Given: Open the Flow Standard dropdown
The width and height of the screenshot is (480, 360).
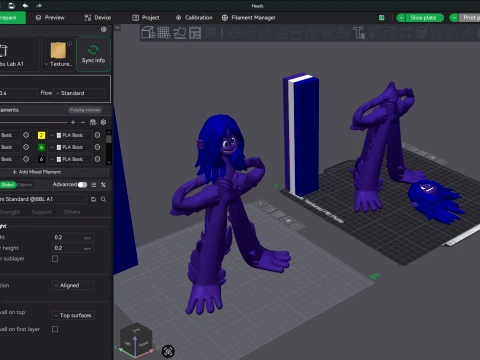Looking at the screenshot, I should coord(79,93).
